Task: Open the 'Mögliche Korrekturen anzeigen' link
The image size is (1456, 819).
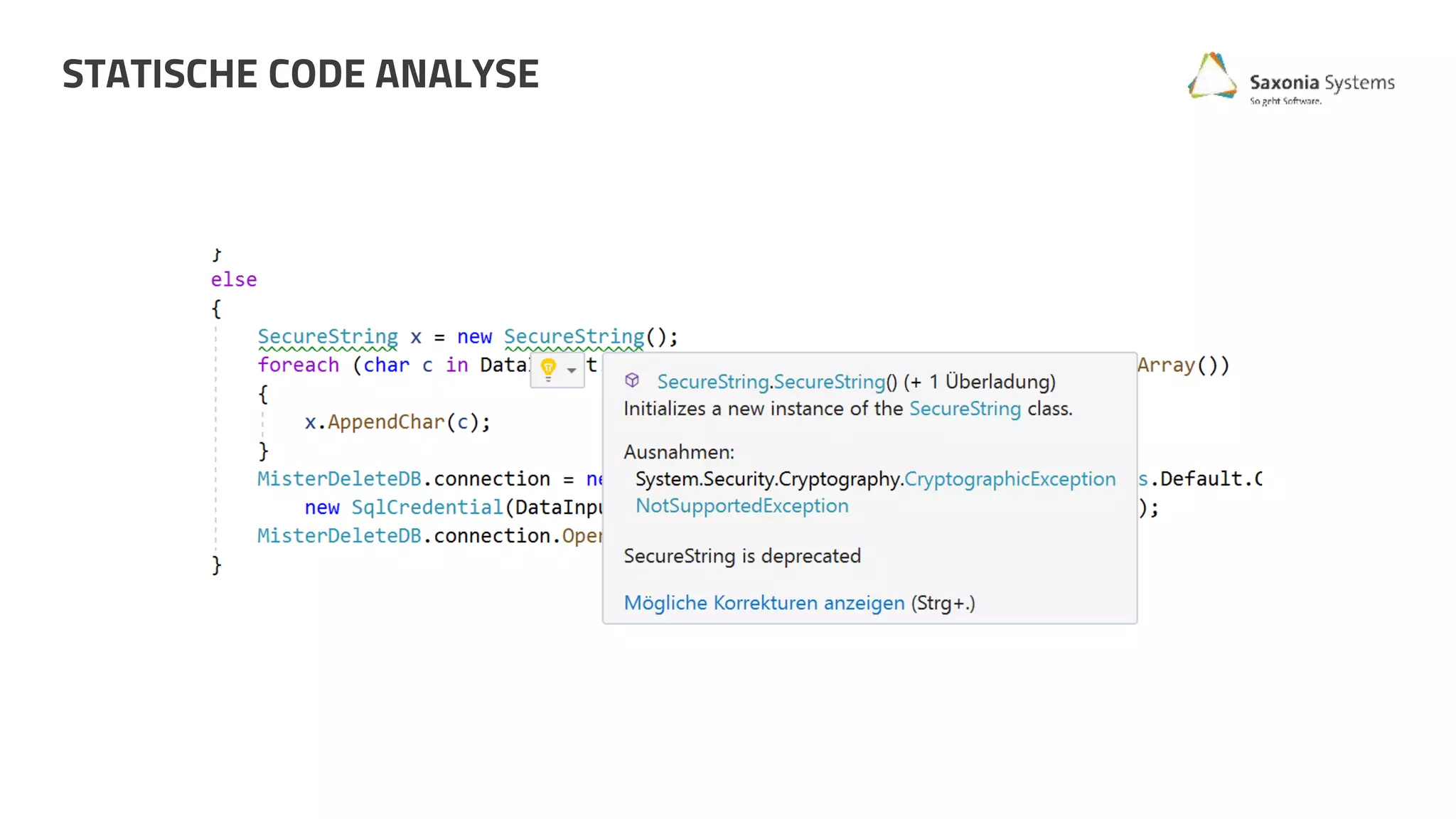Action: coord(764,603)
